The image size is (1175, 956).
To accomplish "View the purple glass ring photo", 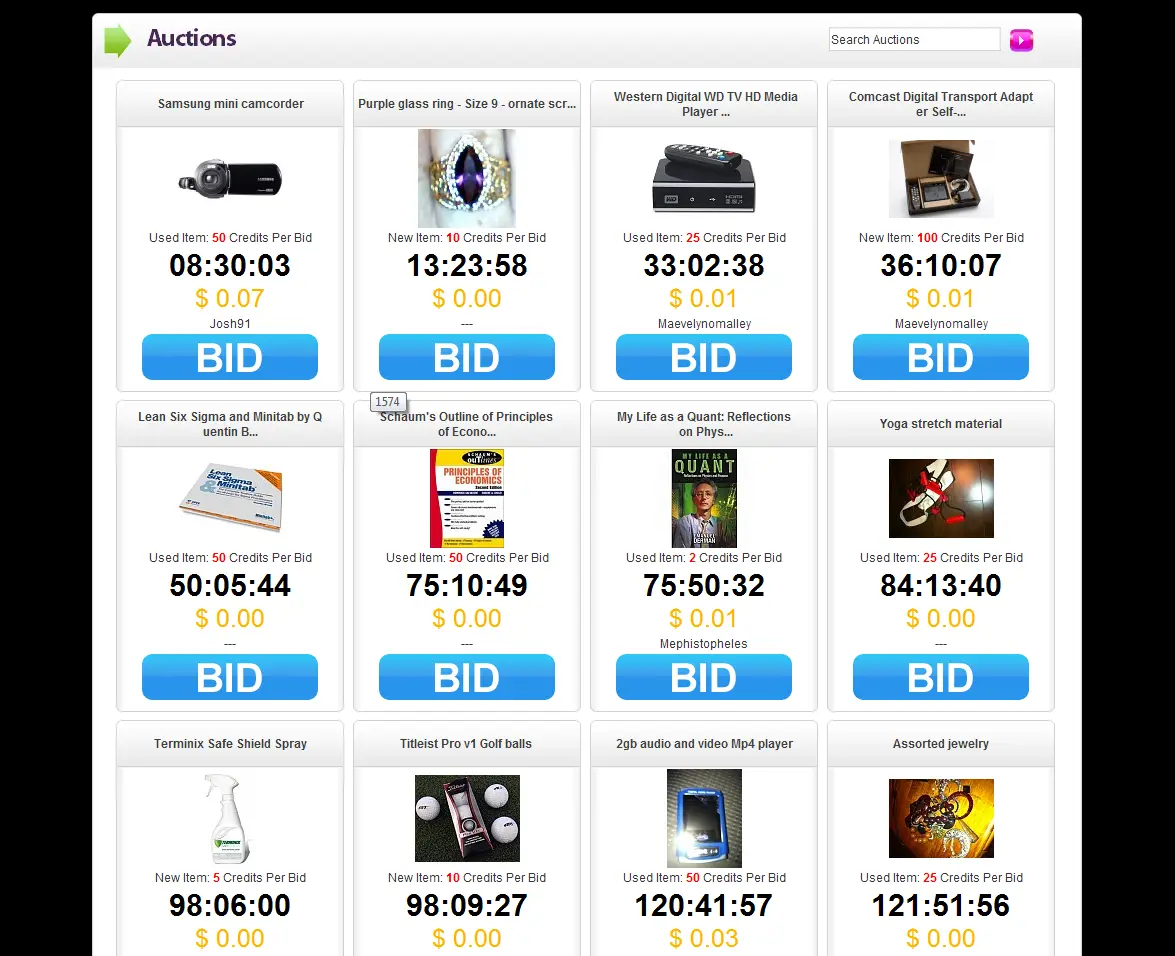I will pos(467,178).
